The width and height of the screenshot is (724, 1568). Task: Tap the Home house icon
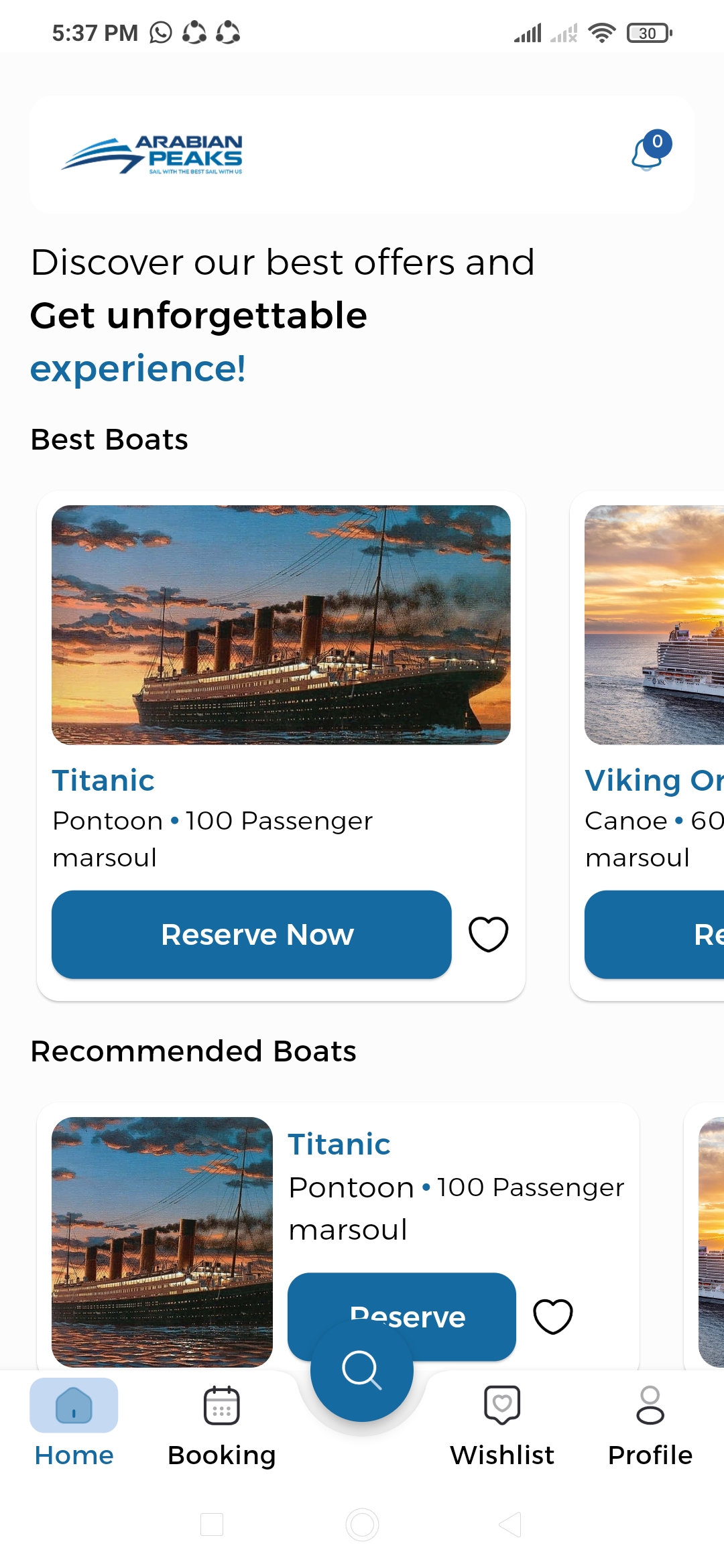click(74, 1404)
